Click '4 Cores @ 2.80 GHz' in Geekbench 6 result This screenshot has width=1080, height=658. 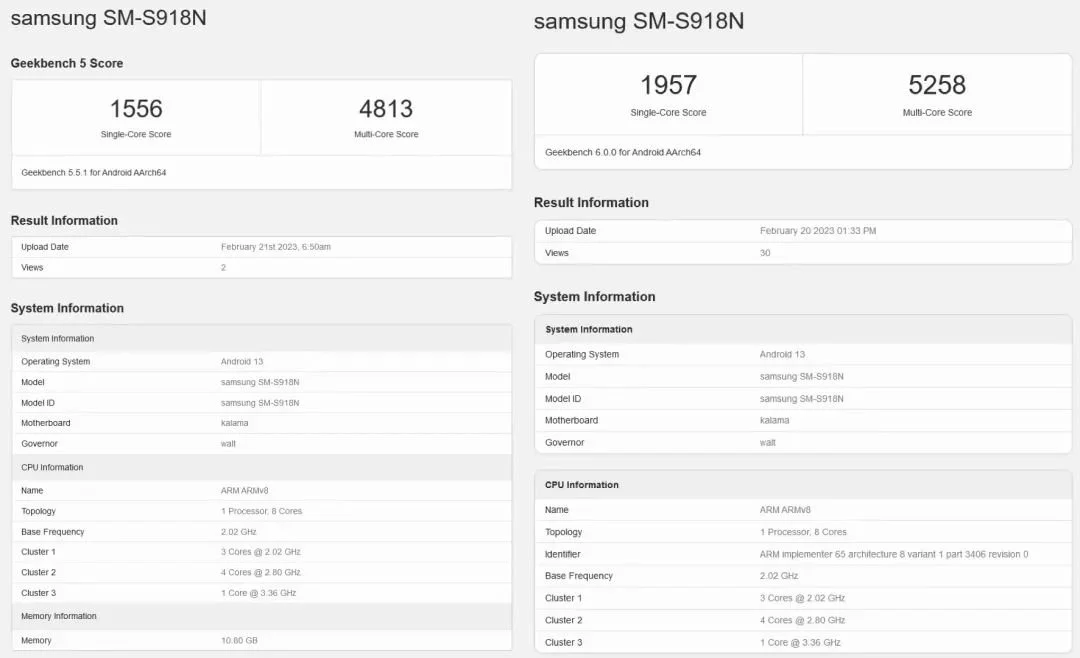[x=802, y=620]
